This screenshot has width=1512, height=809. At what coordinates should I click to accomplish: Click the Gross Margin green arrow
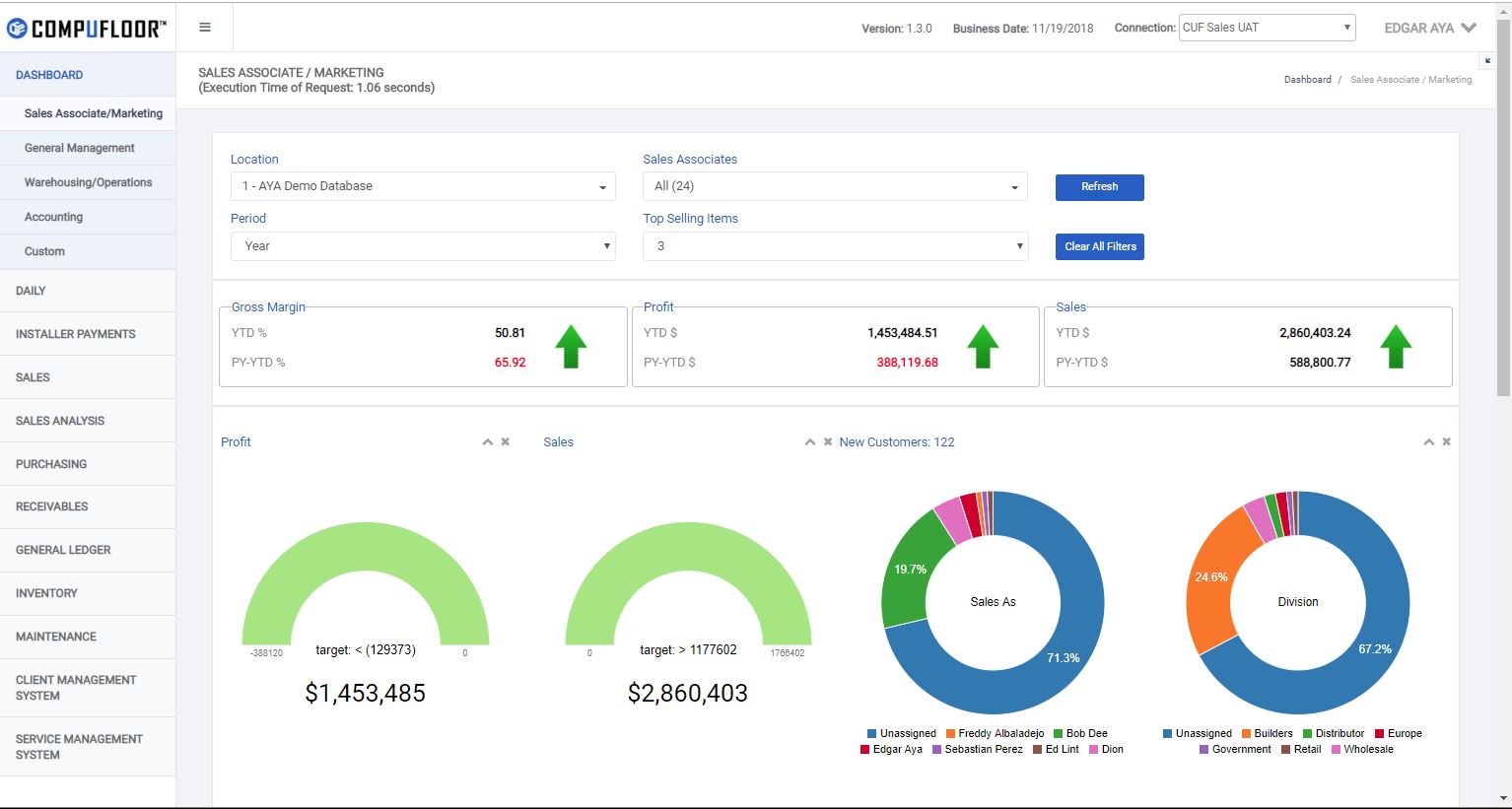pyautogui.click(x=571, y=347)
